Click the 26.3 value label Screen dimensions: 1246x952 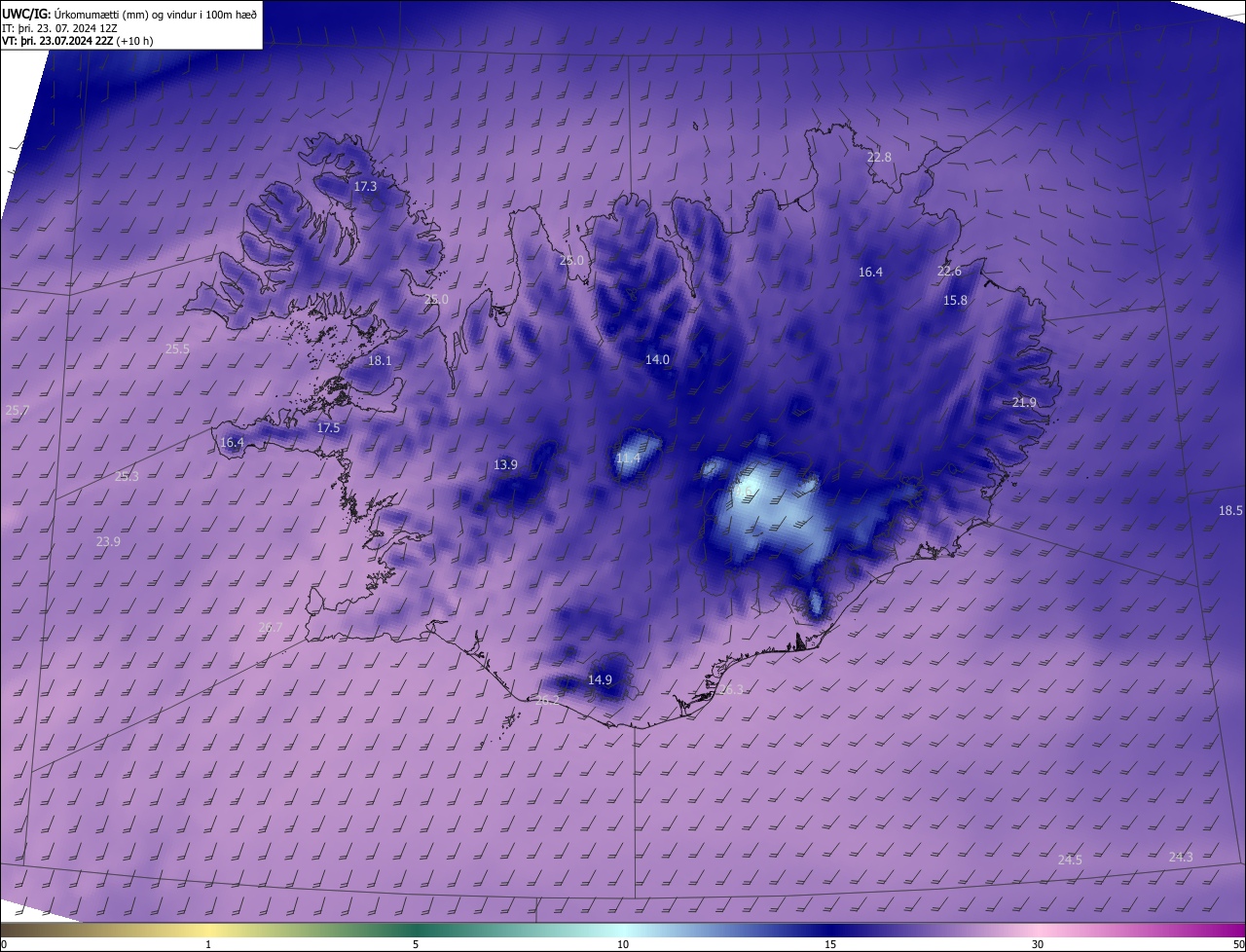[731, 690]
